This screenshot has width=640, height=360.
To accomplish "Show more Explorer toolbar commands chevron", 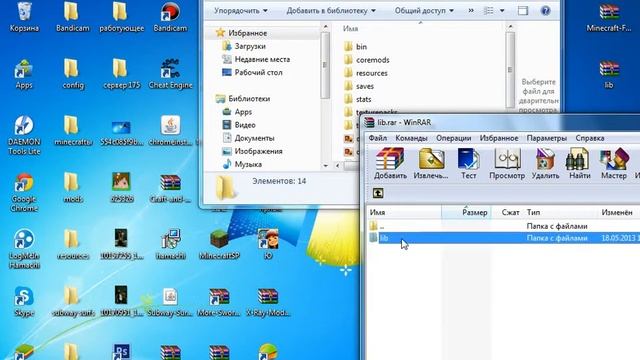I will (471, 11).
